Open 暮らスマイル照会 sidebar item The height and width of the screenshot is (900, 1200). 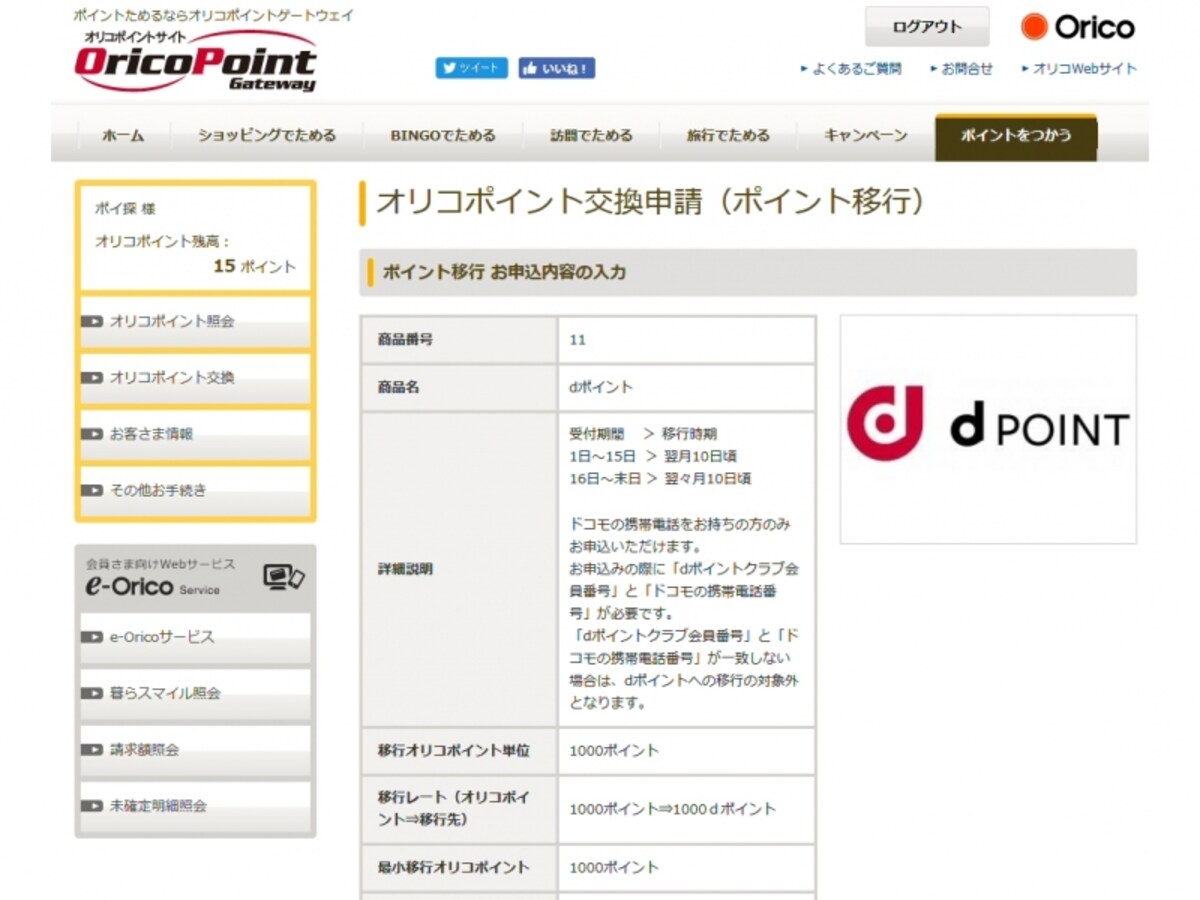196,693
